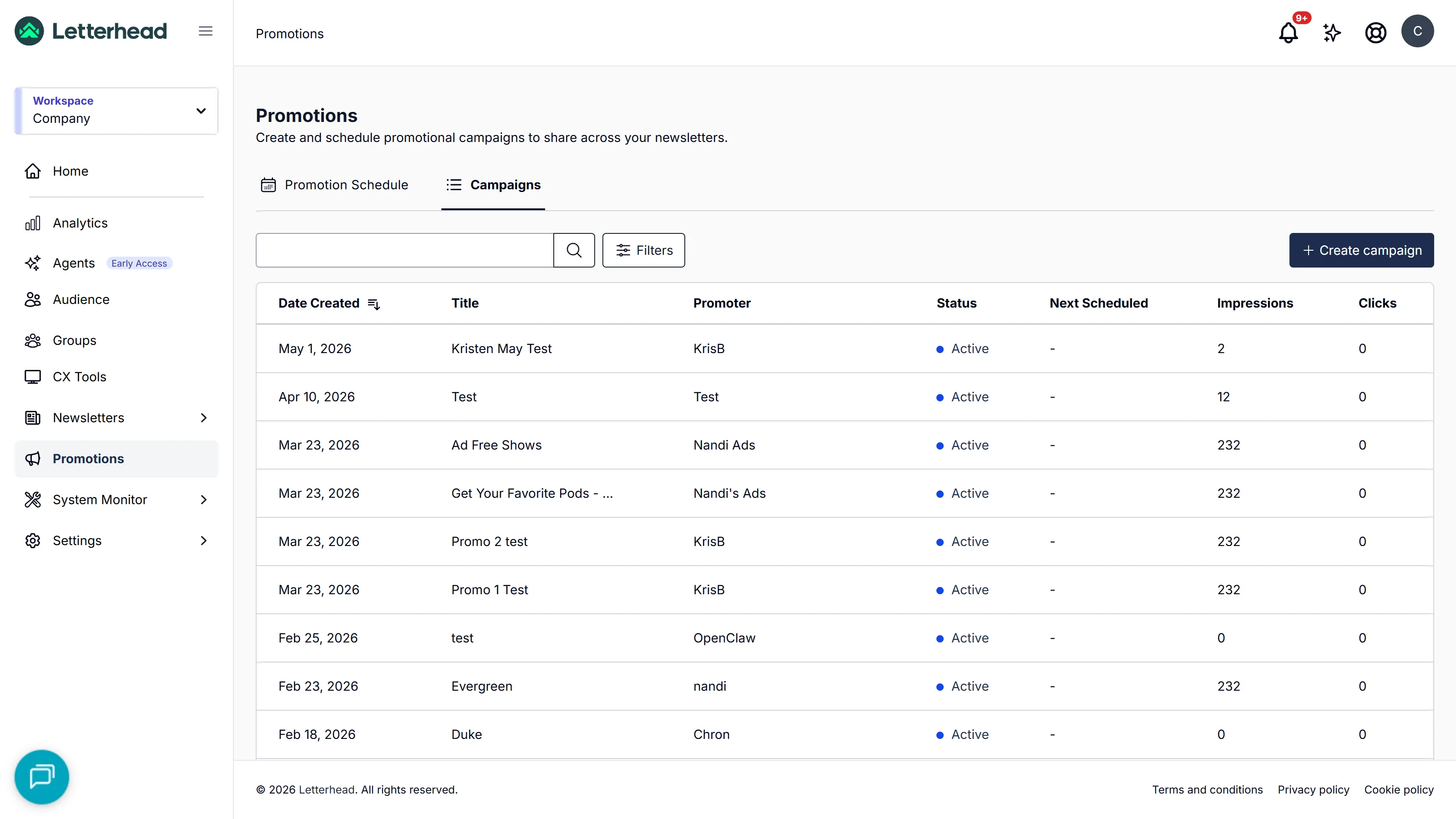This screenshot has width=1456, height=819.
Task: Click the Campaigns list icon
Action: pos(454,185)
